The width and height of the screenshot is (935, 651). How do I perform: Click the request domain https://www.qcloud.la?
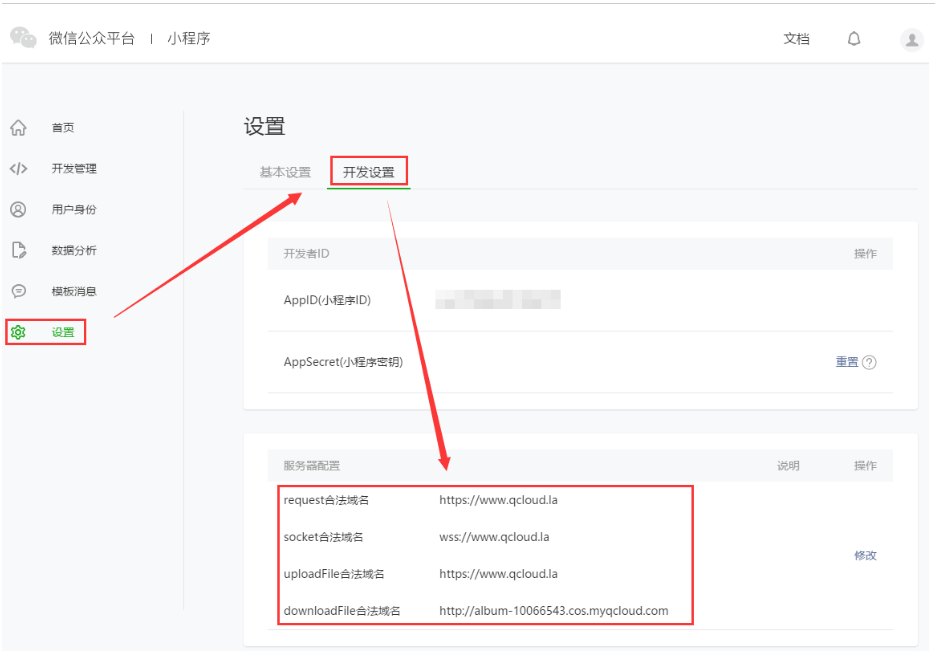(499, 500)
